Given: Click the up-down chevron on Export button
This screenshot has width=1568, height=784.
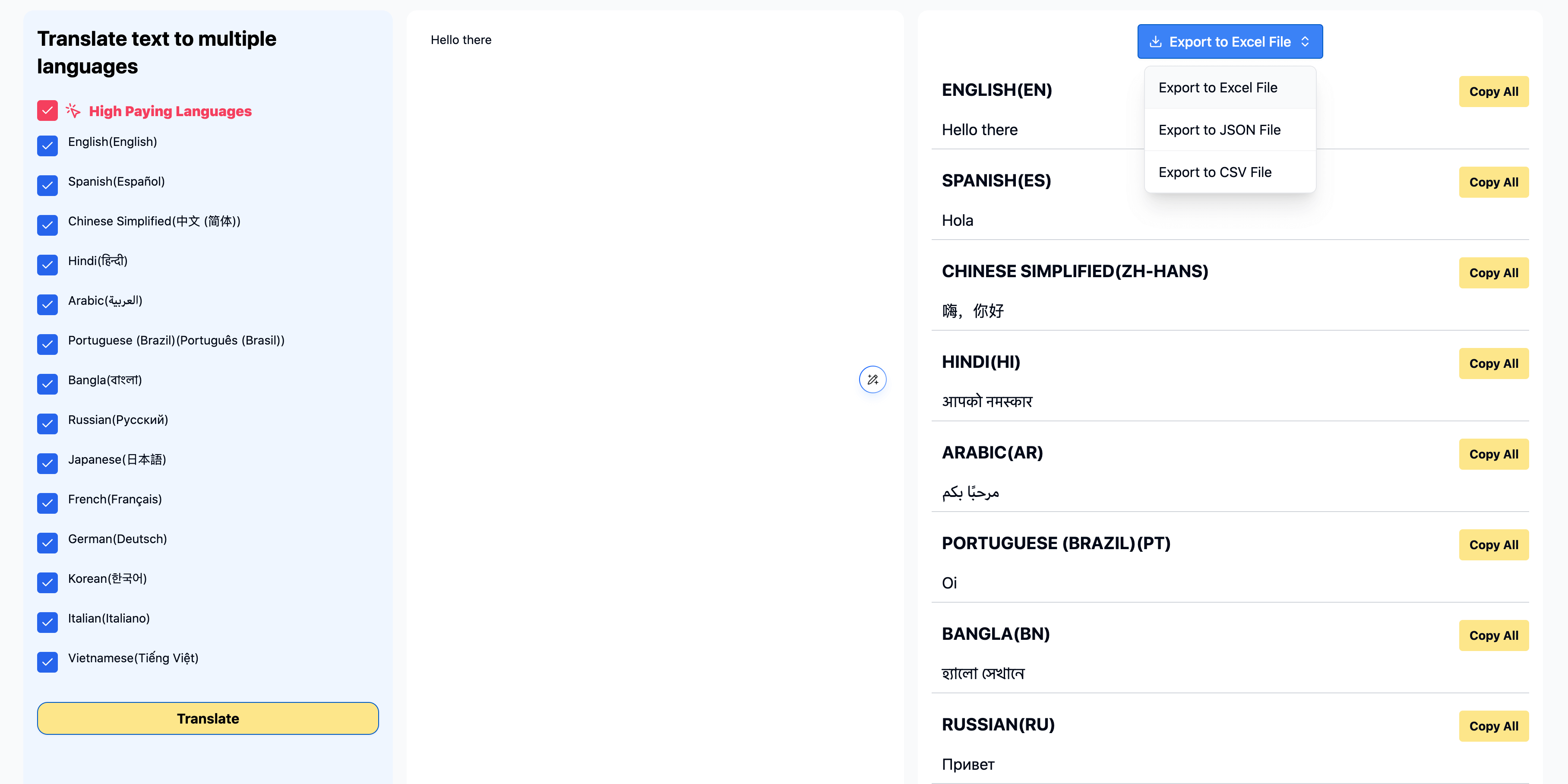Looking at the screenshot, I should tap(1305, 41).
